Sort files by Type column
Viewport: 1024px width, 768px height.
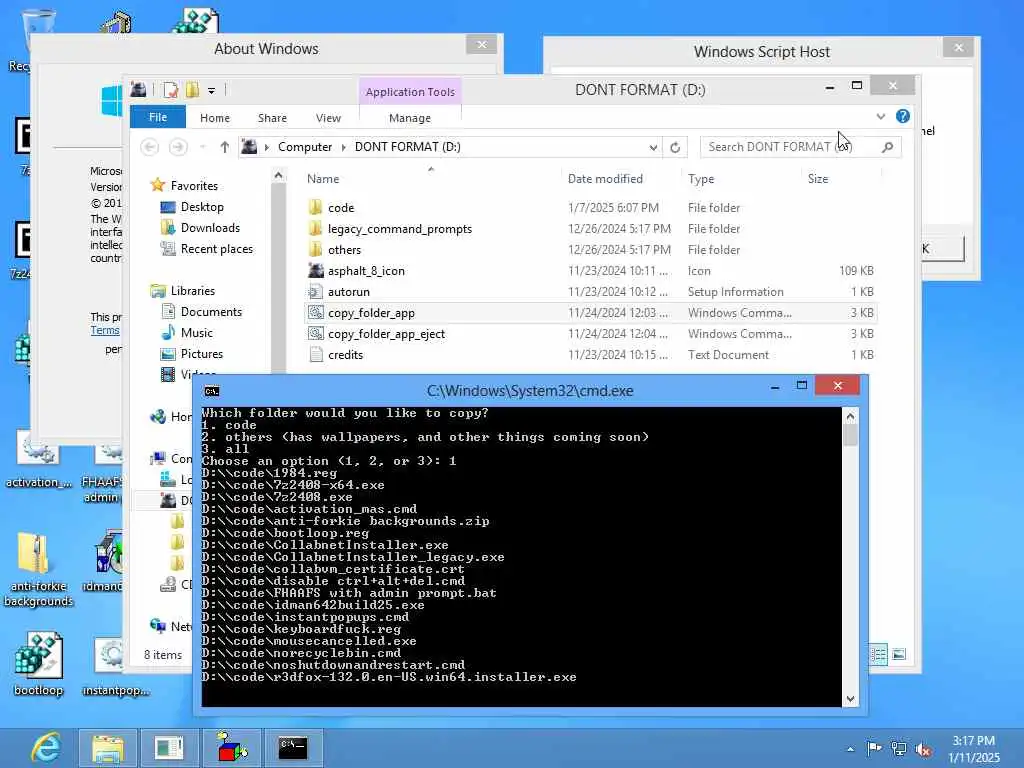coord(701,179)
